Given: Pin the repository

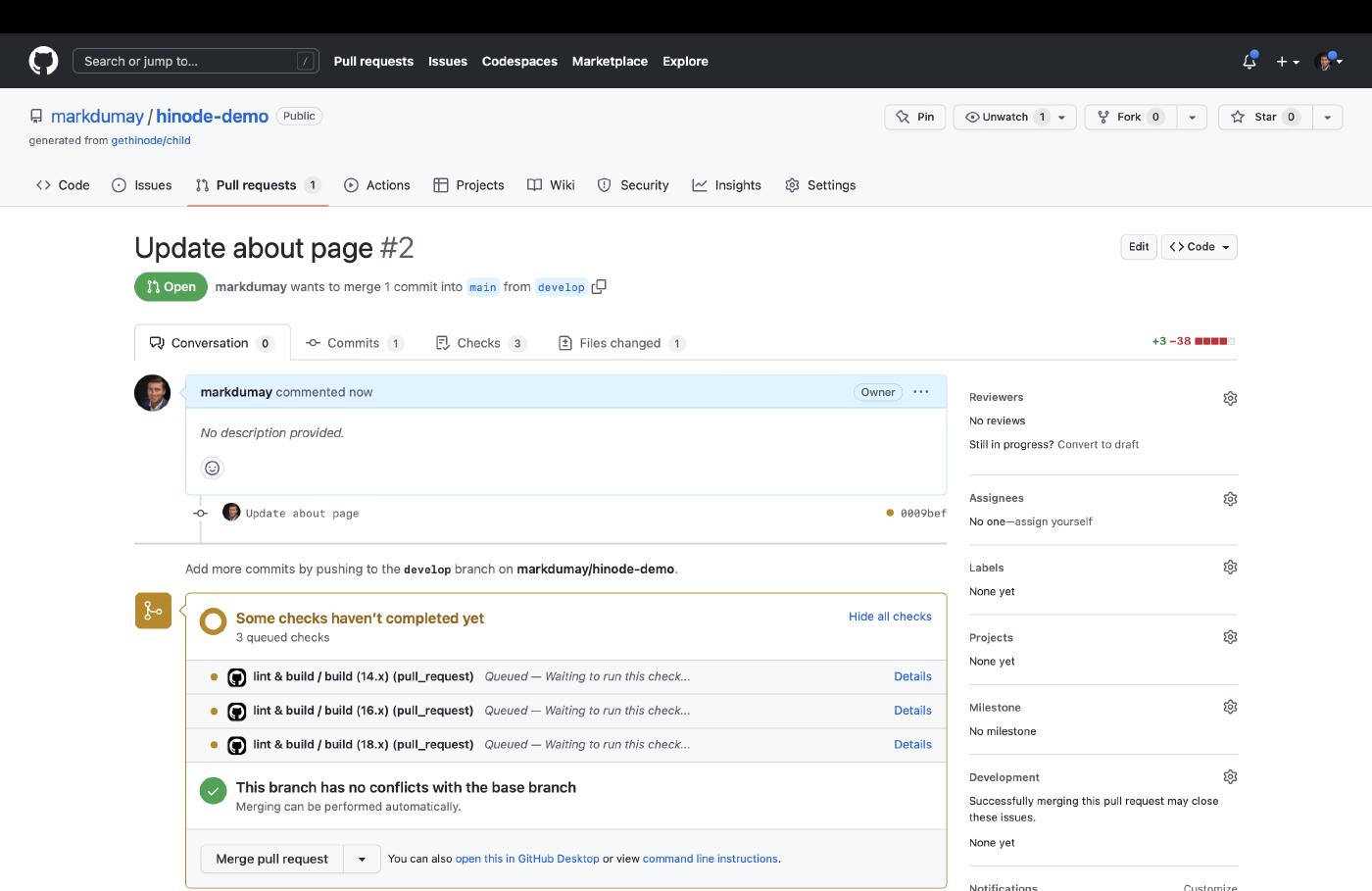Looking at the screenshot, I should pos(915,117).
